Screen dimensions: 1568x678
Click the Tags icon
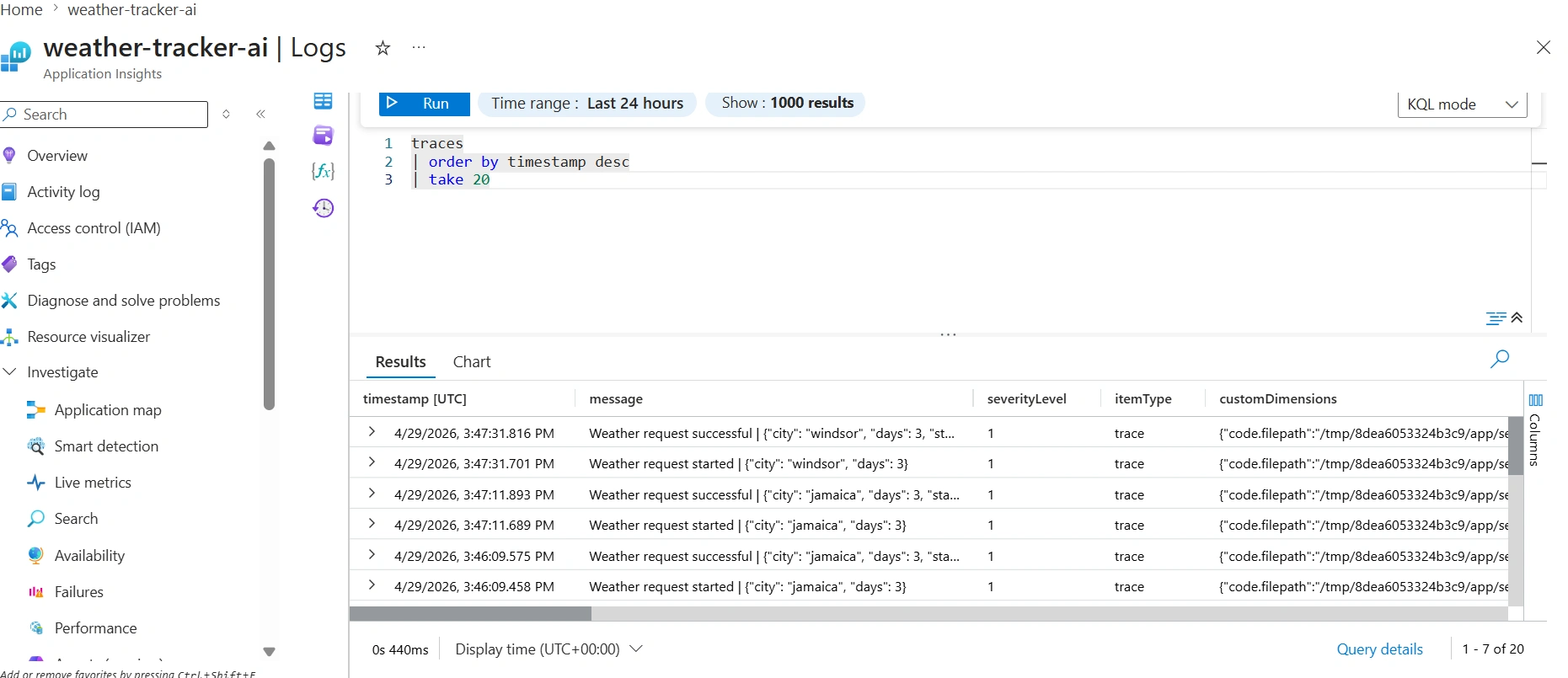point(9,264)
